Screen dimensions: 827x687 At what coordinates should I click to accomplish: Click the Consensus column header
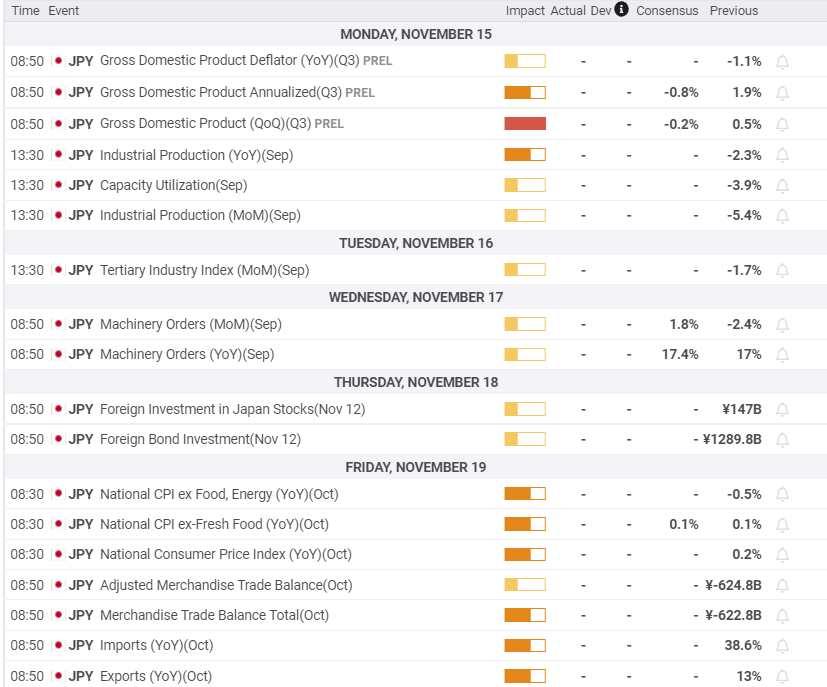pyautogui.click(x=667, y=11)
